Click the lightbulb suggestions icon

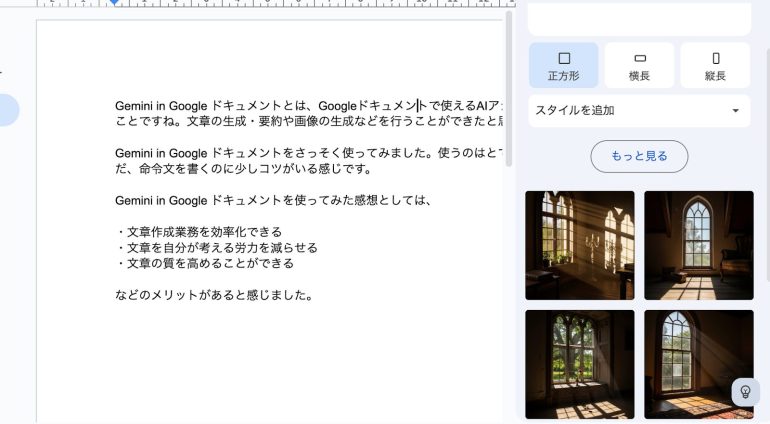tap(745, 392)
